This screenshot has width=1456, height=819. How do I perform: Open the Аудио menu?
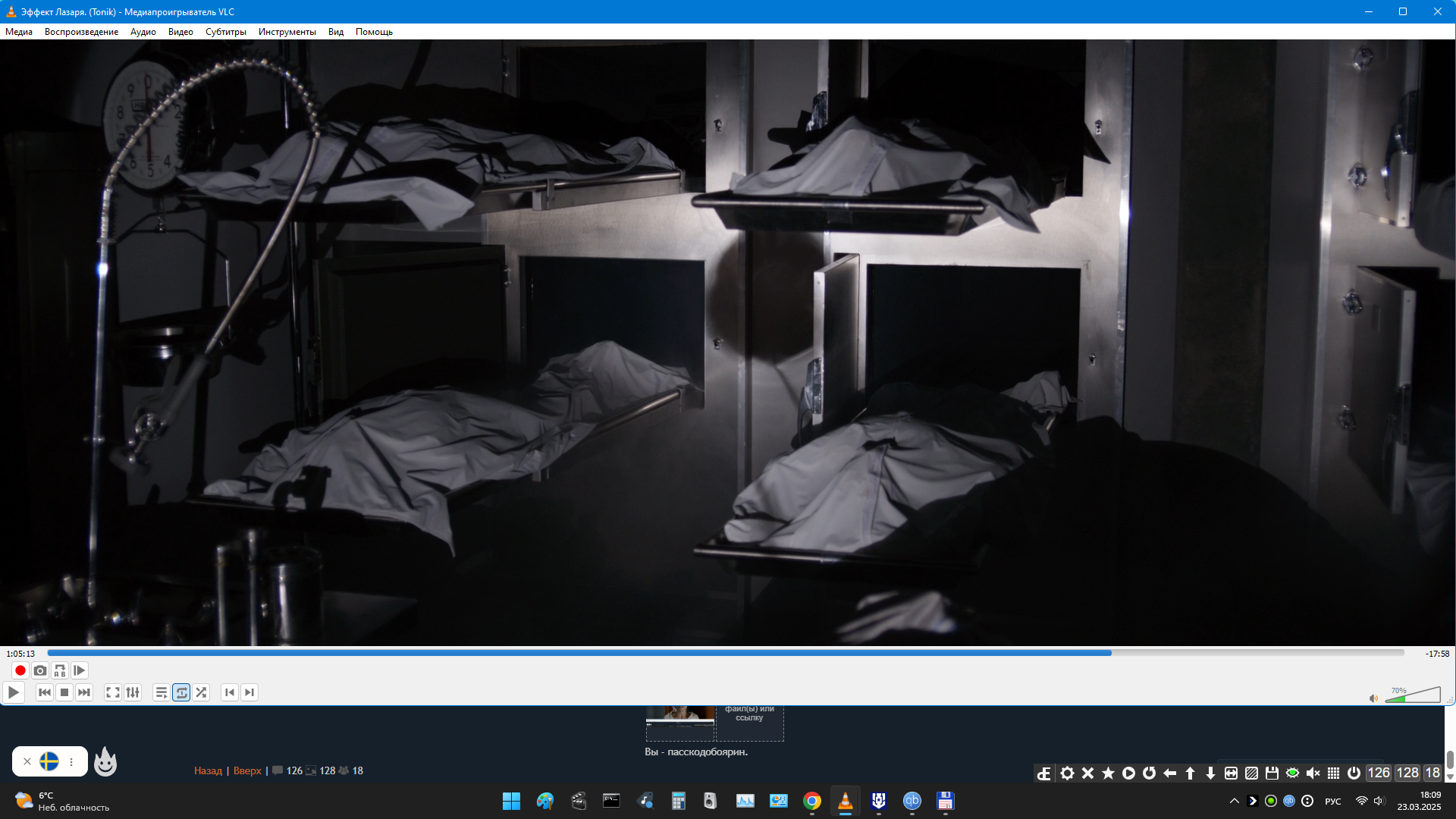[143, 32]
